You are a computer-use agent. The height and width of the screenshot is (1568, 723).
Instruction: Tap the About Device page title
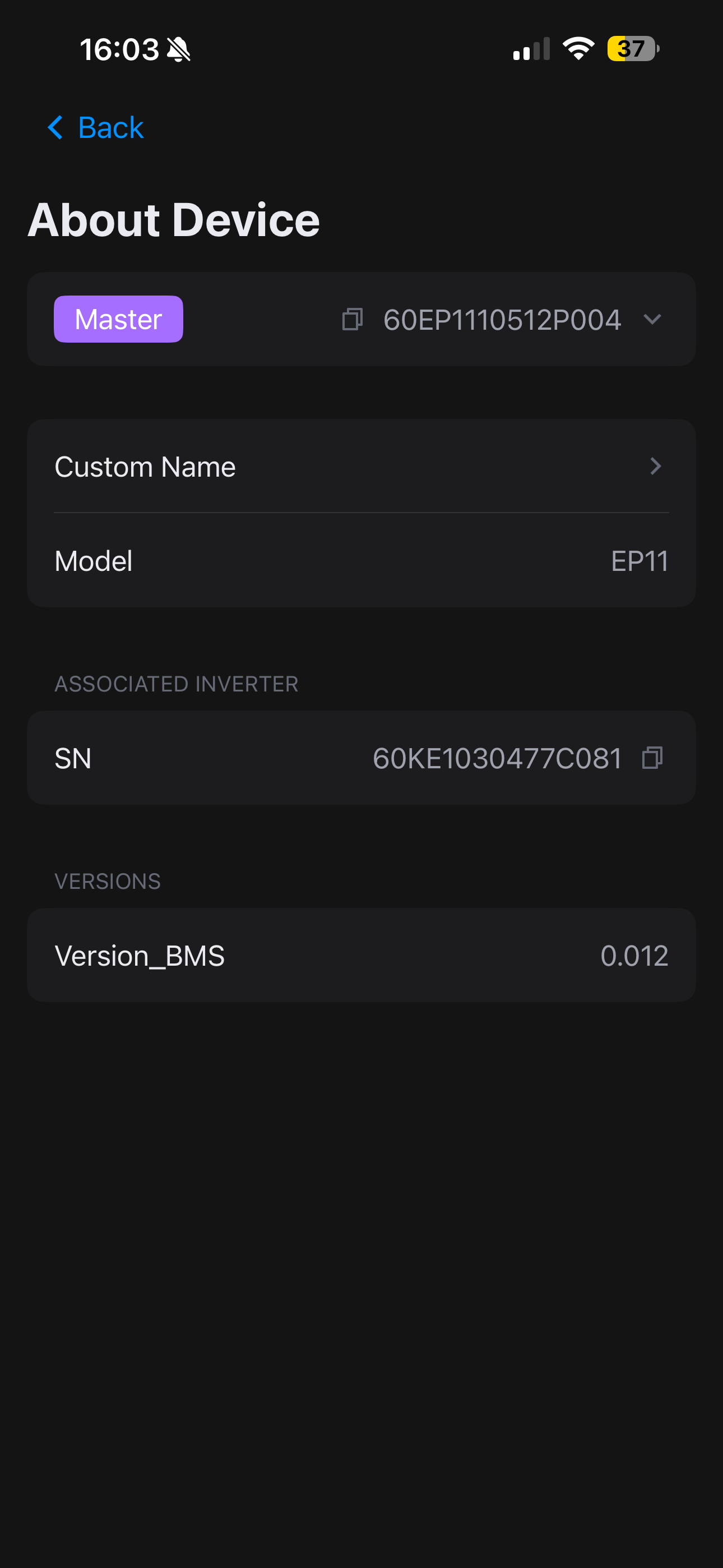(174, 220)
